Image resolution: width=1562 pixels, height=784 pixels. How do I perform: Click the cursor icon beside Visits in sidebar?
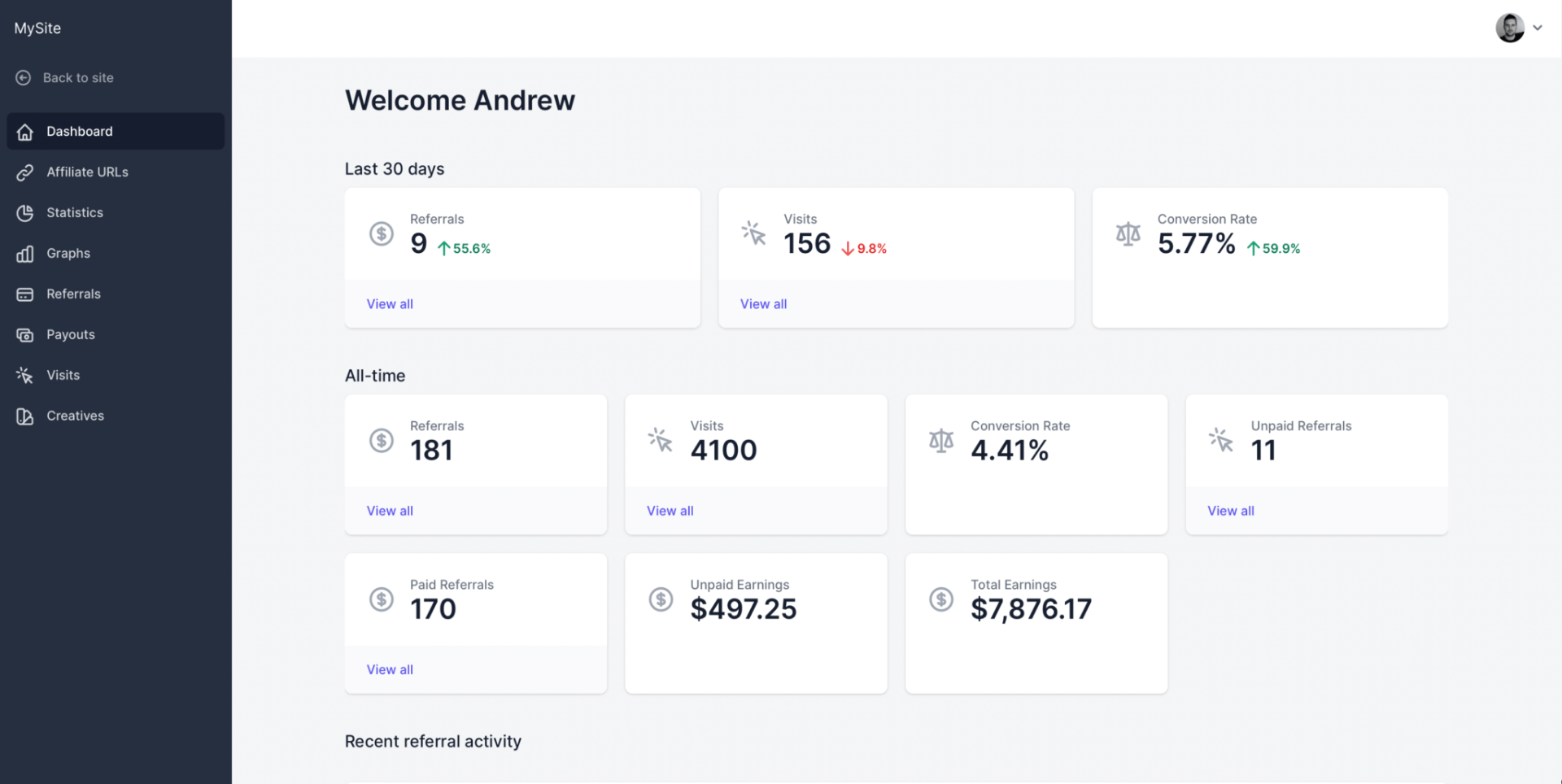[25, 375]
